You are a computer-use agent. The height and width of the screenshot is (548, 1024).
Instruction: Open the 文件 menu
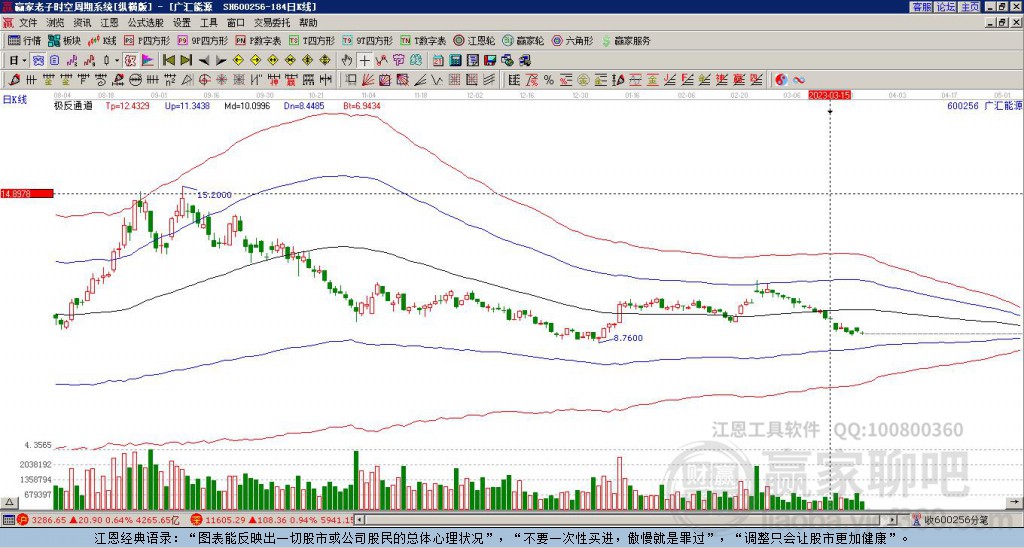28,23
